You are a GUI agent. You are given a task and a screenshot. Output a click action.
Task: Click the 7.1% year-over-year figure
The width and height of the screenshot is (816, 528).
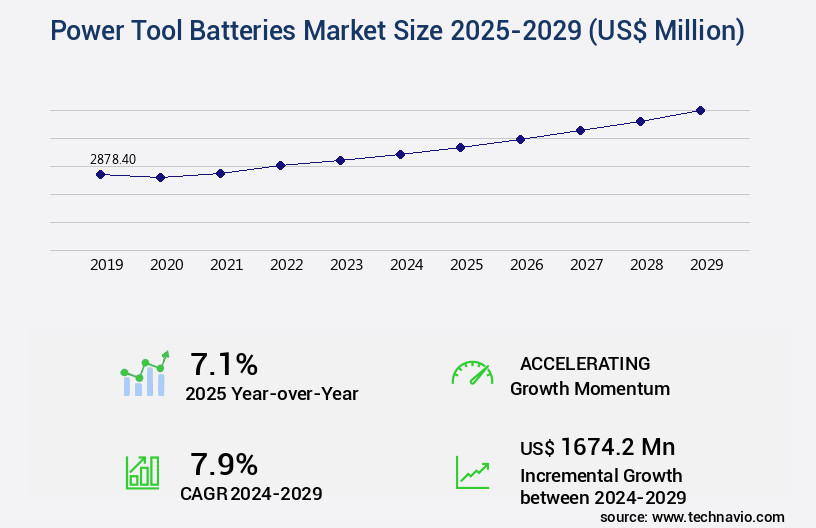click(x=224, y=364)
